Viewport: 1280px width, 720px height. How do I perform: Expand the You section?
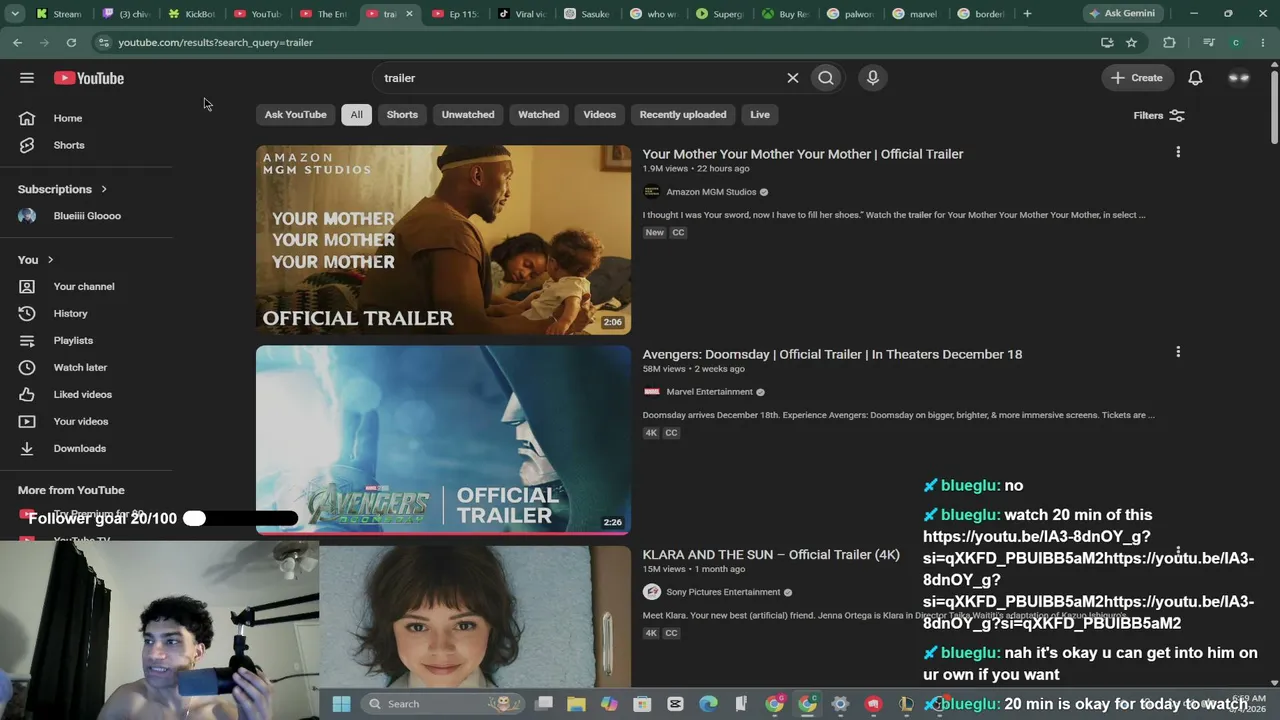coord(36,260)
